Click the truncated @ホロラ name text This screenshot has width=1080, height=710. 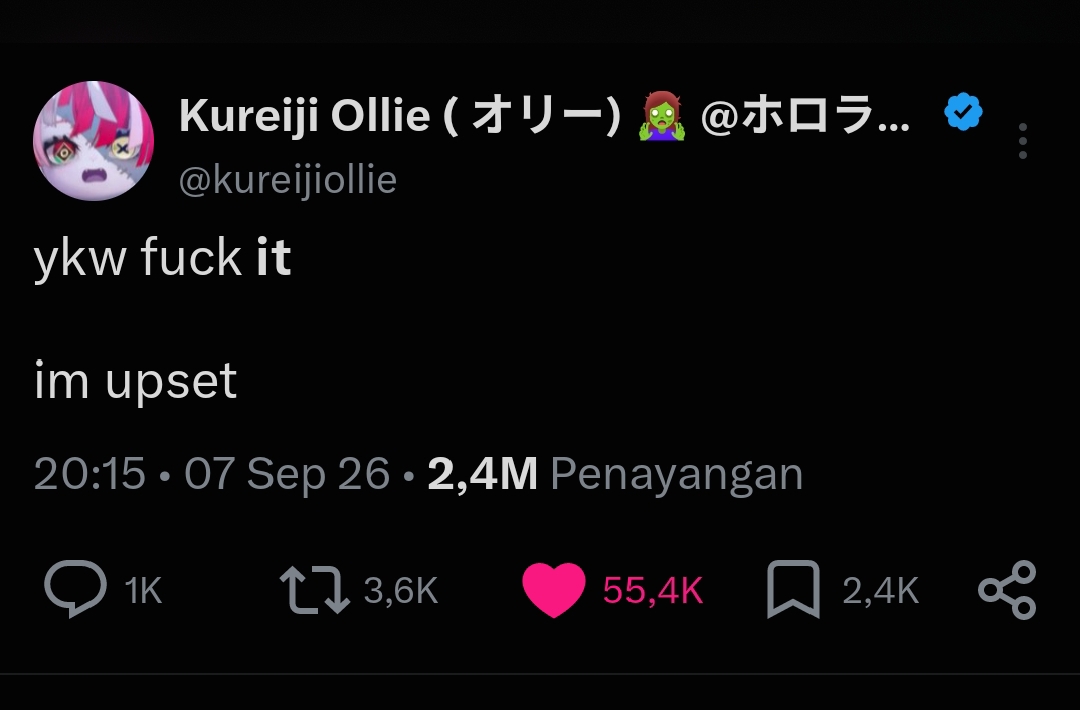pos(805,115)
